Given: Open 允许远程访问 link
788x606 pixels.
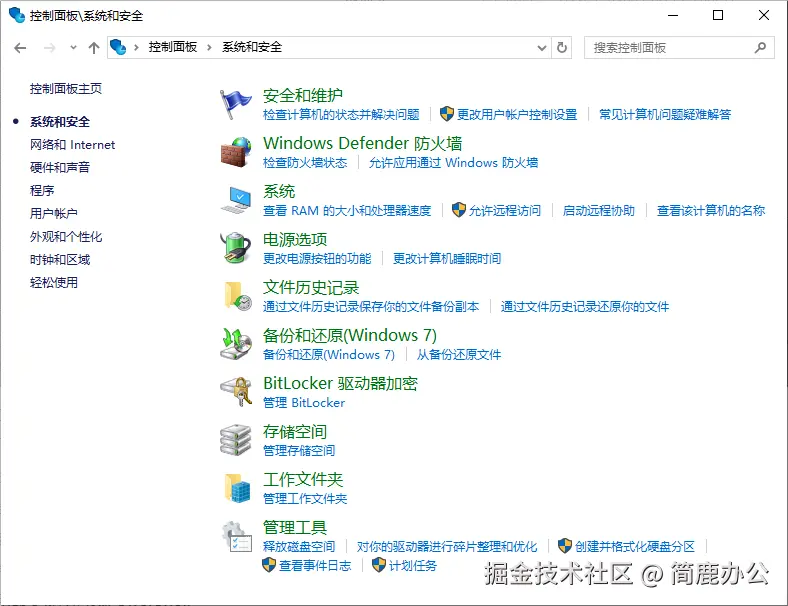Looking at the screenshot, I should [505, 211].
